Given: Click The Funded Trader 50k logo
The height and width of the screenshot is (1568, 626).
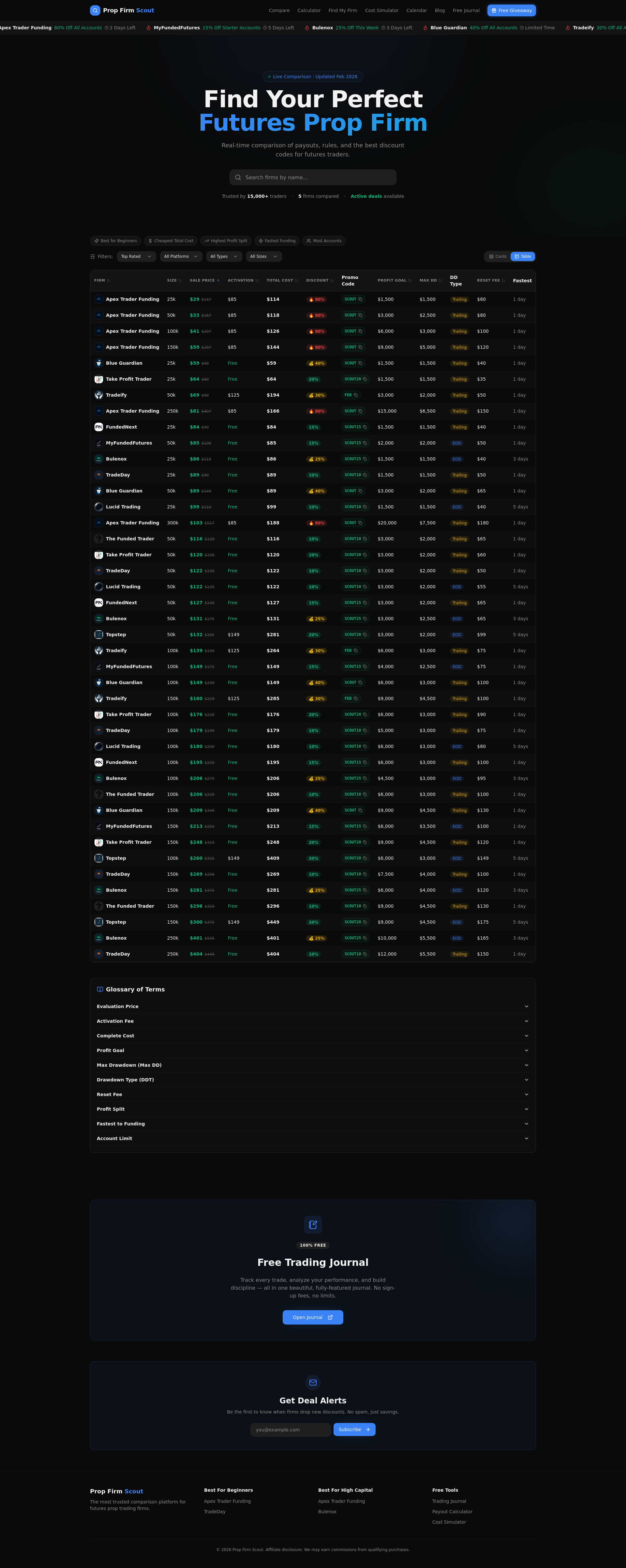Looking at the screenshot, I should [99, 539].
